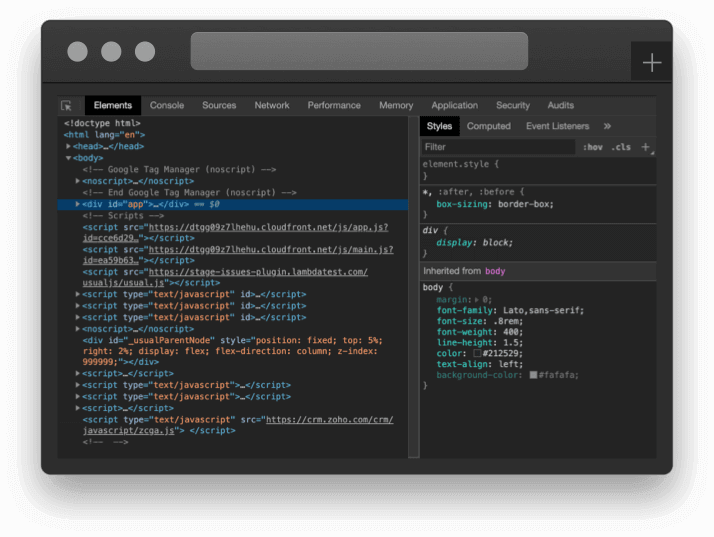The width and height of the screenshot is (714, 537).
Task: Select the html lang="en" line
Action: click(104, 135)
